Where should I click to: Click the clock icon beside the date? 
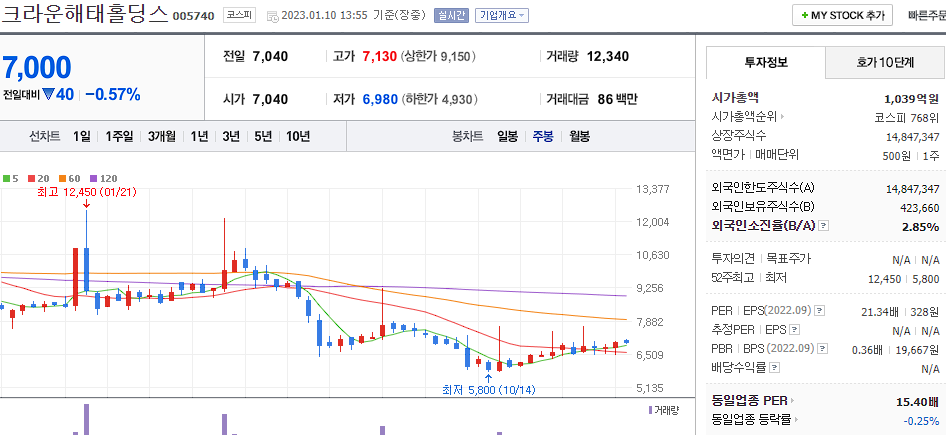point(272,16)
